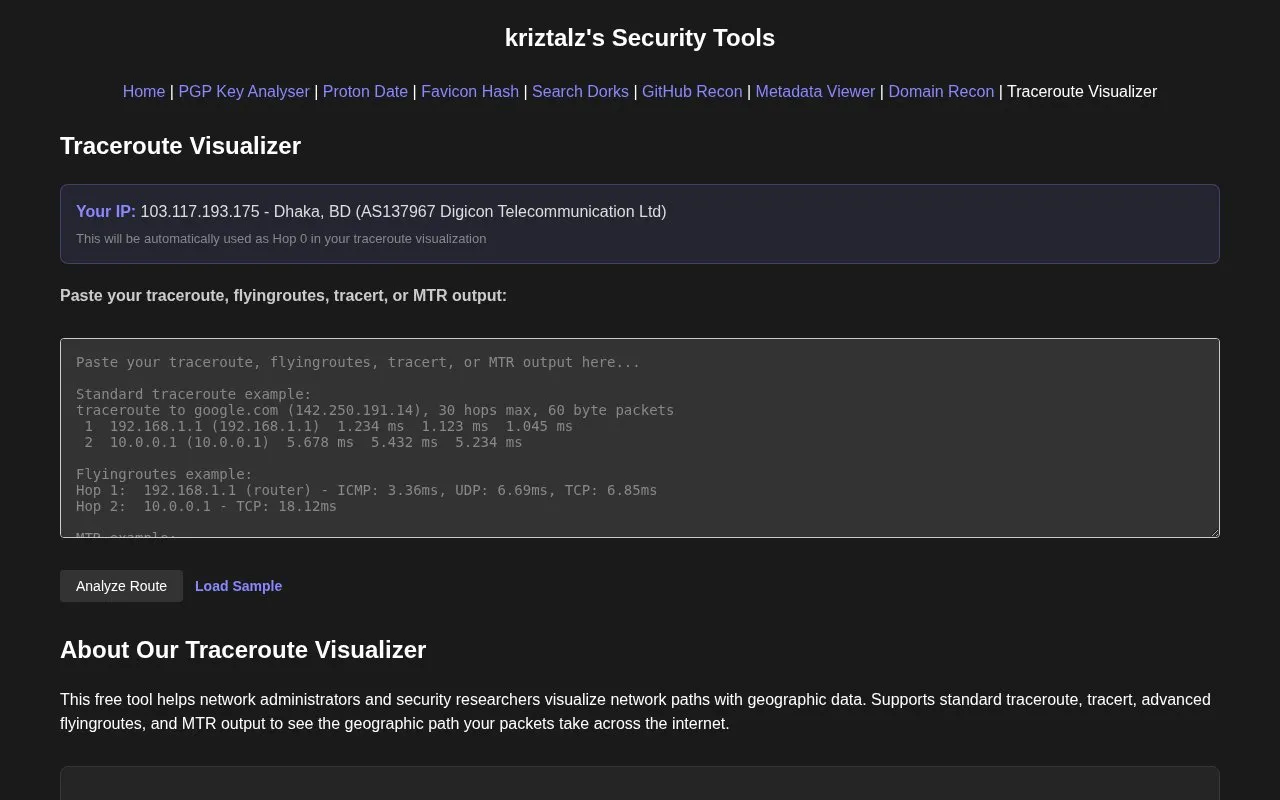Visit the GitHub Recon tool

[692, 91]
